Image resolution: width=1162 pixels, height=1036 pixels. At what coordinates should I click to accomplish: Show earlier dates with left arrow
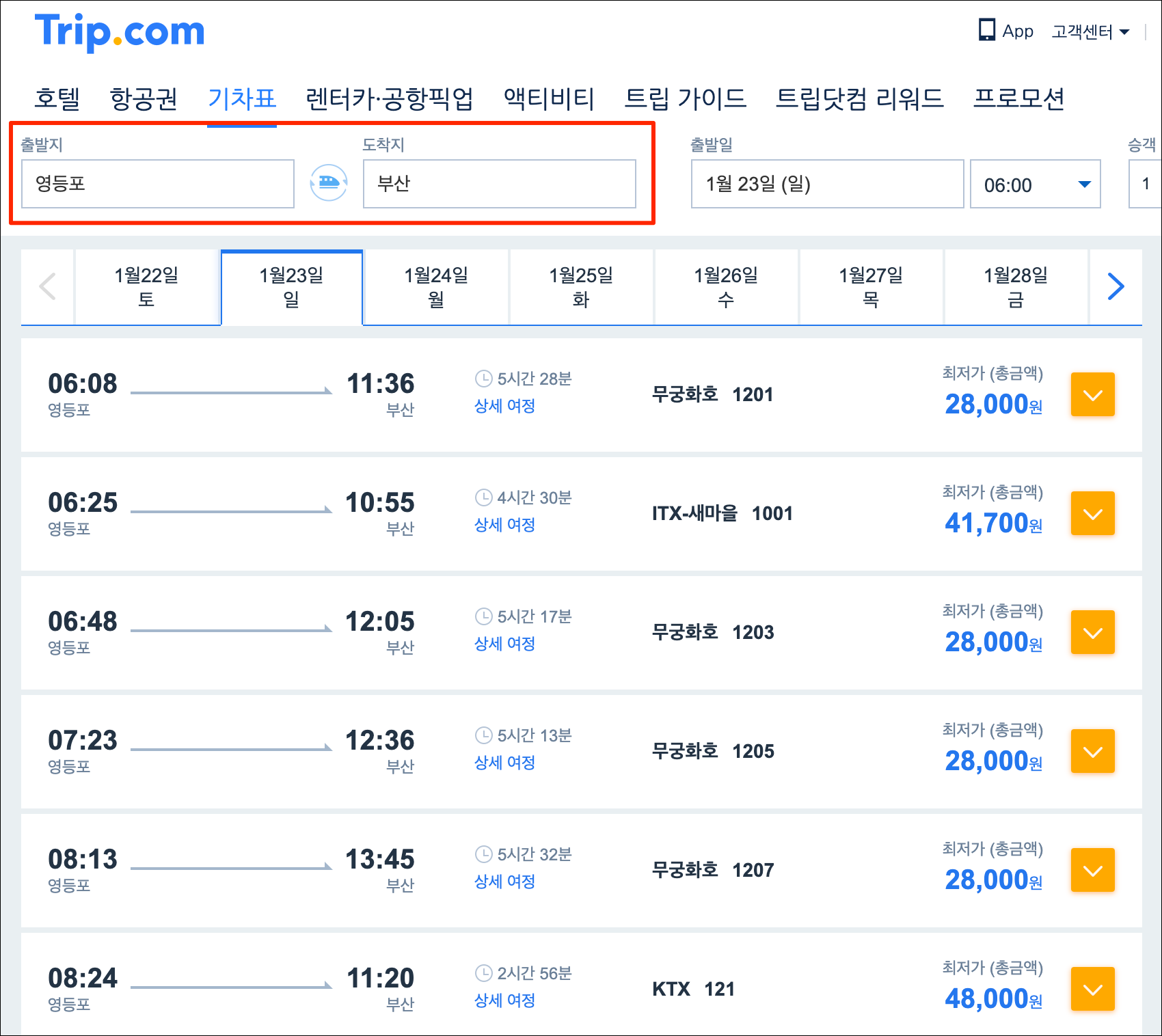[47, 286]
